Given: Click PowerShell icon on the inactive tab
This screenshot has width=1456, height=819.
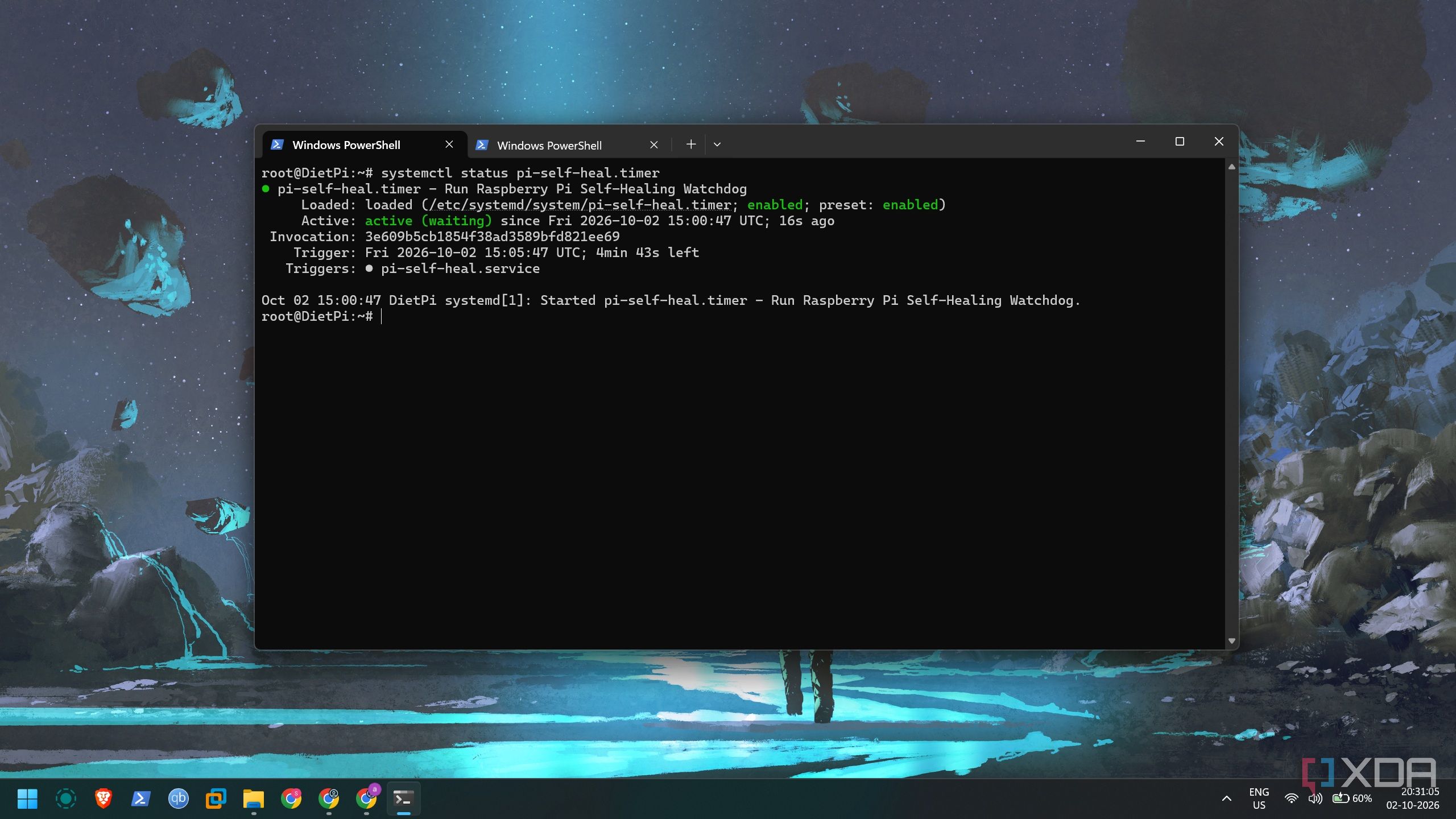Looking at the screenshot, I should pyautogui.click(x=482, y=145).
